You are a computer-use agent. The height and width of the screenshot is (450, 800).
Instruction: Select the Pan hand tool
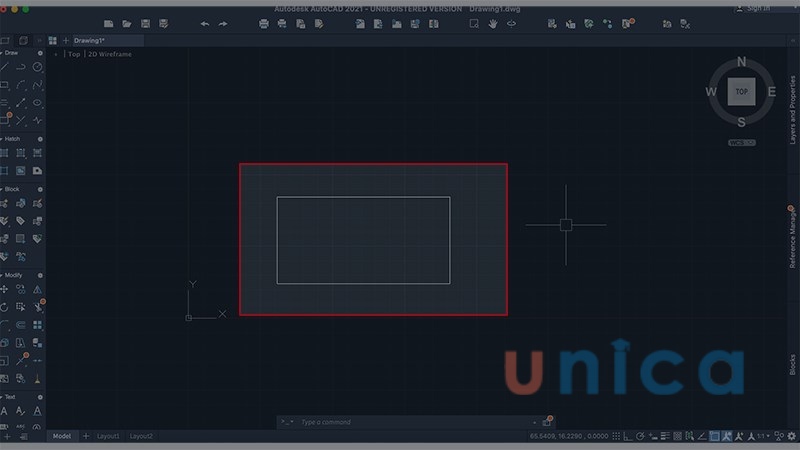coord(493,24)
